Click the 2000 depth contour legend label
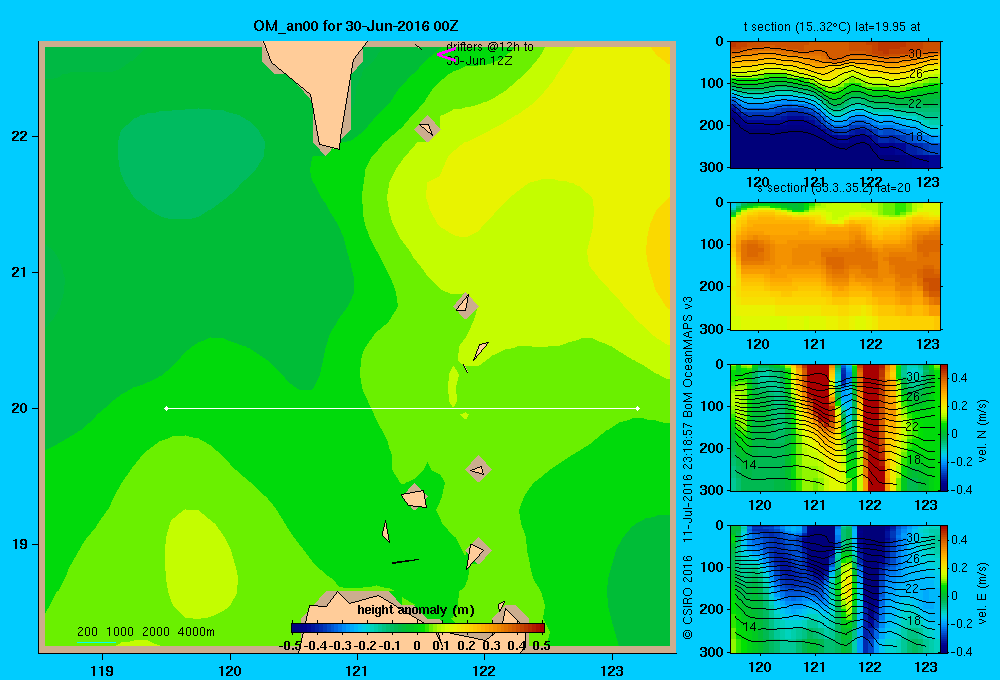 [156, 632]
